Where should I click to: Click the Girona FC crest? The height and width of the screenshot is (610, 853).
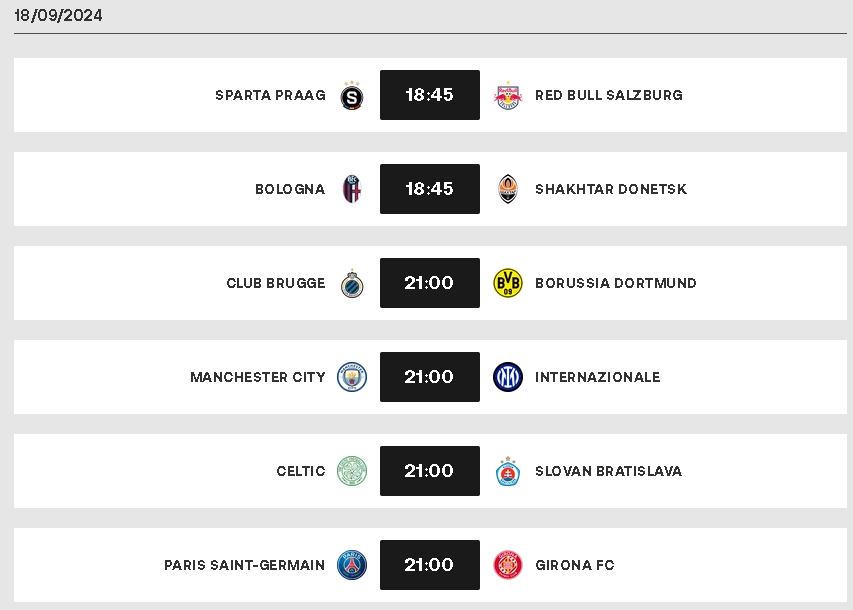pos(508,565)
